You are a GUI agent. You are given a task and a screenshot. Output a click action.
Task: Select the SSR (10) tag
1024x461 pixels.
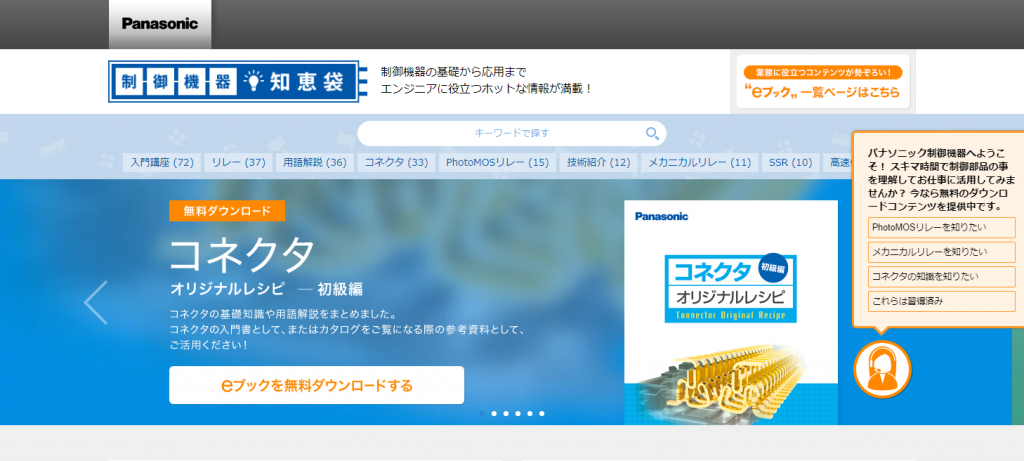[x=791, y=163]
